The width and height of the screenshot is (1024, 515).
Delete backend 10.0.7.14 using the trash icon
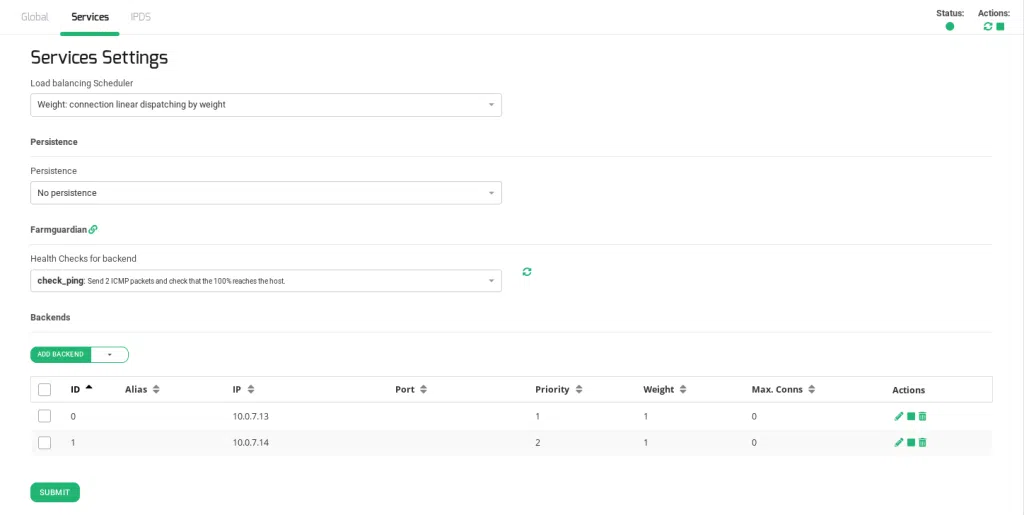point(923,442)
